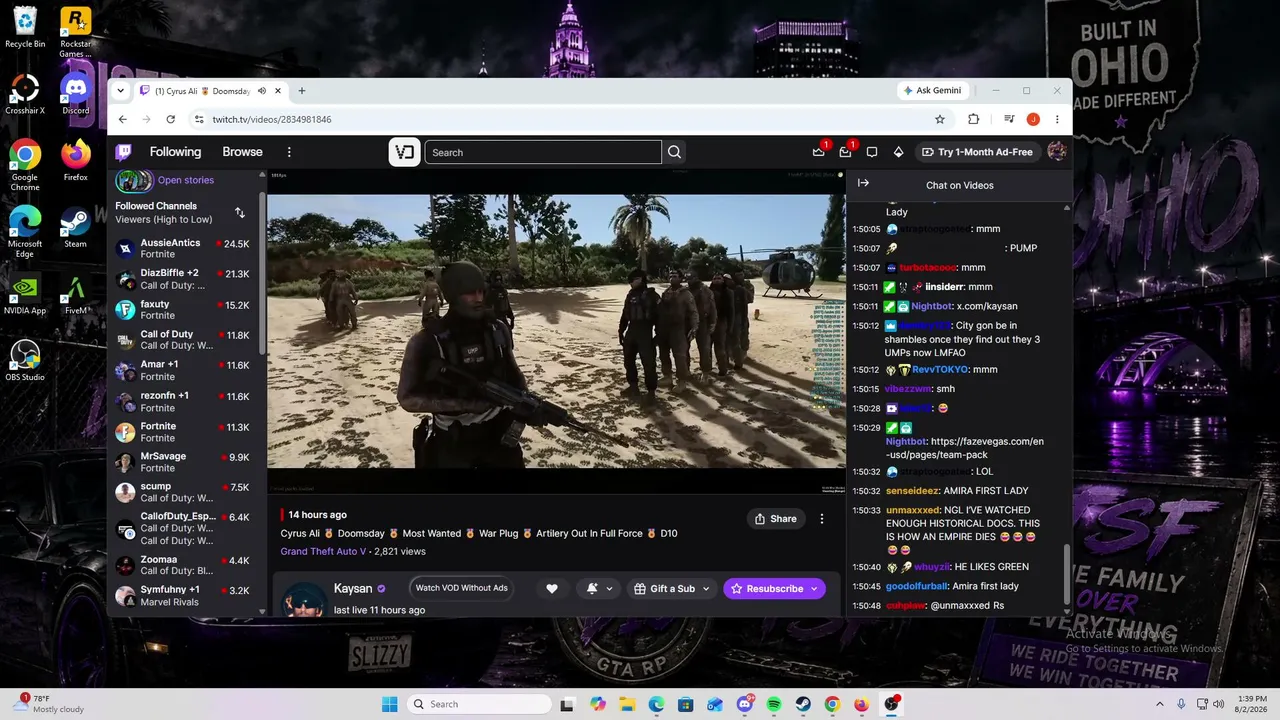
Task: Collapse the Chat on Videos panel
Action: click(863, 183)
